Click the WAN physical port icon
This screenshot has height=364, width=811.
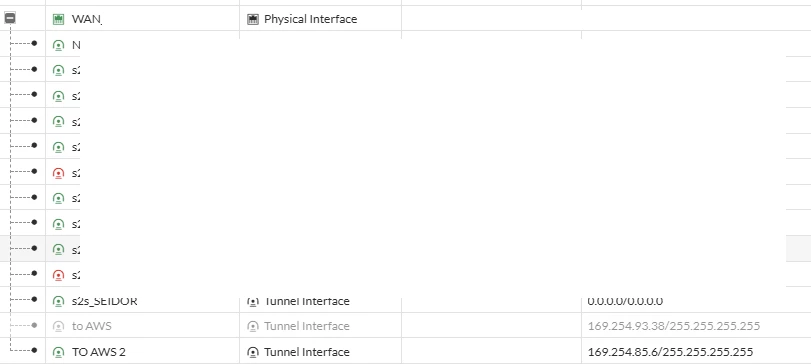58,19
